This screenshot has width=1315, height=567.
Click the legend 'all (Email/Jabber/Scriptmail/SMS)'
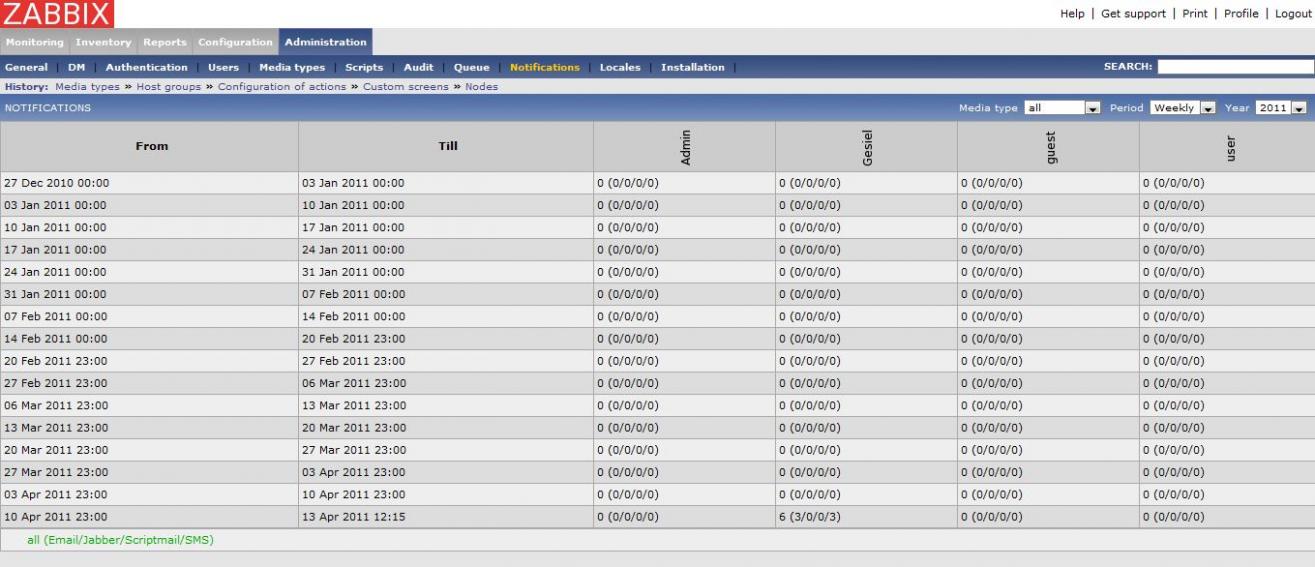tap(120, 540)
